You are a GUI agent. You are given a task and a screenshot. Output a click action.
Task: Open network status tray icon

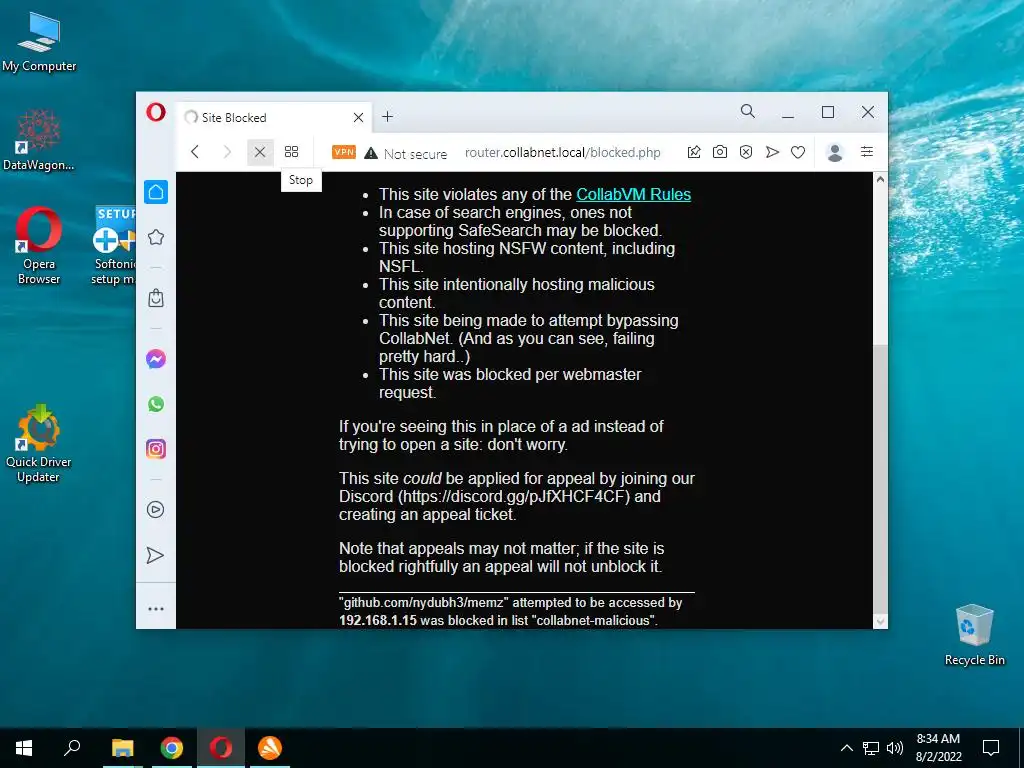tap(871, 748)
